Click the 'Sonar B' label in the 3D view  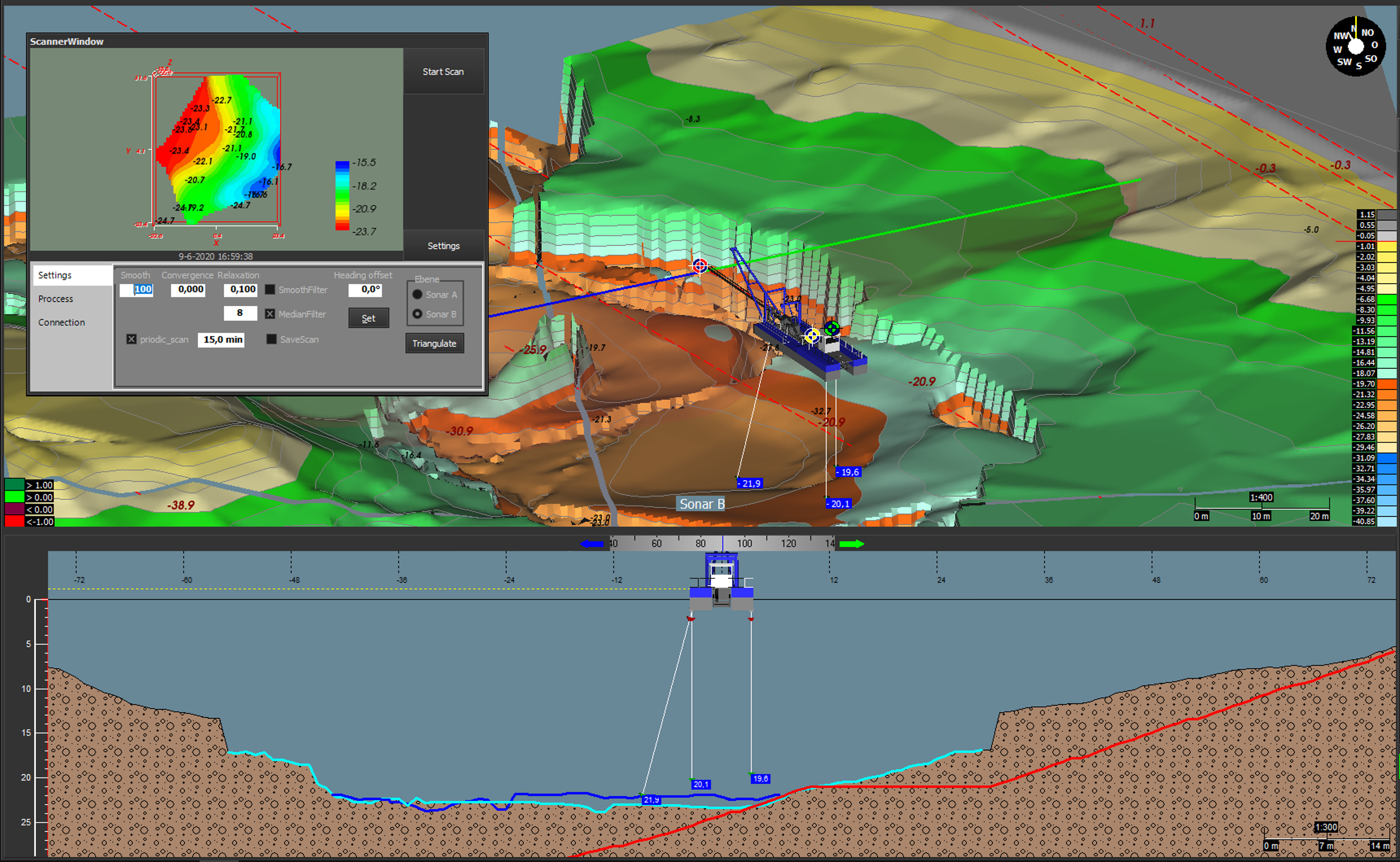point(702,504)
